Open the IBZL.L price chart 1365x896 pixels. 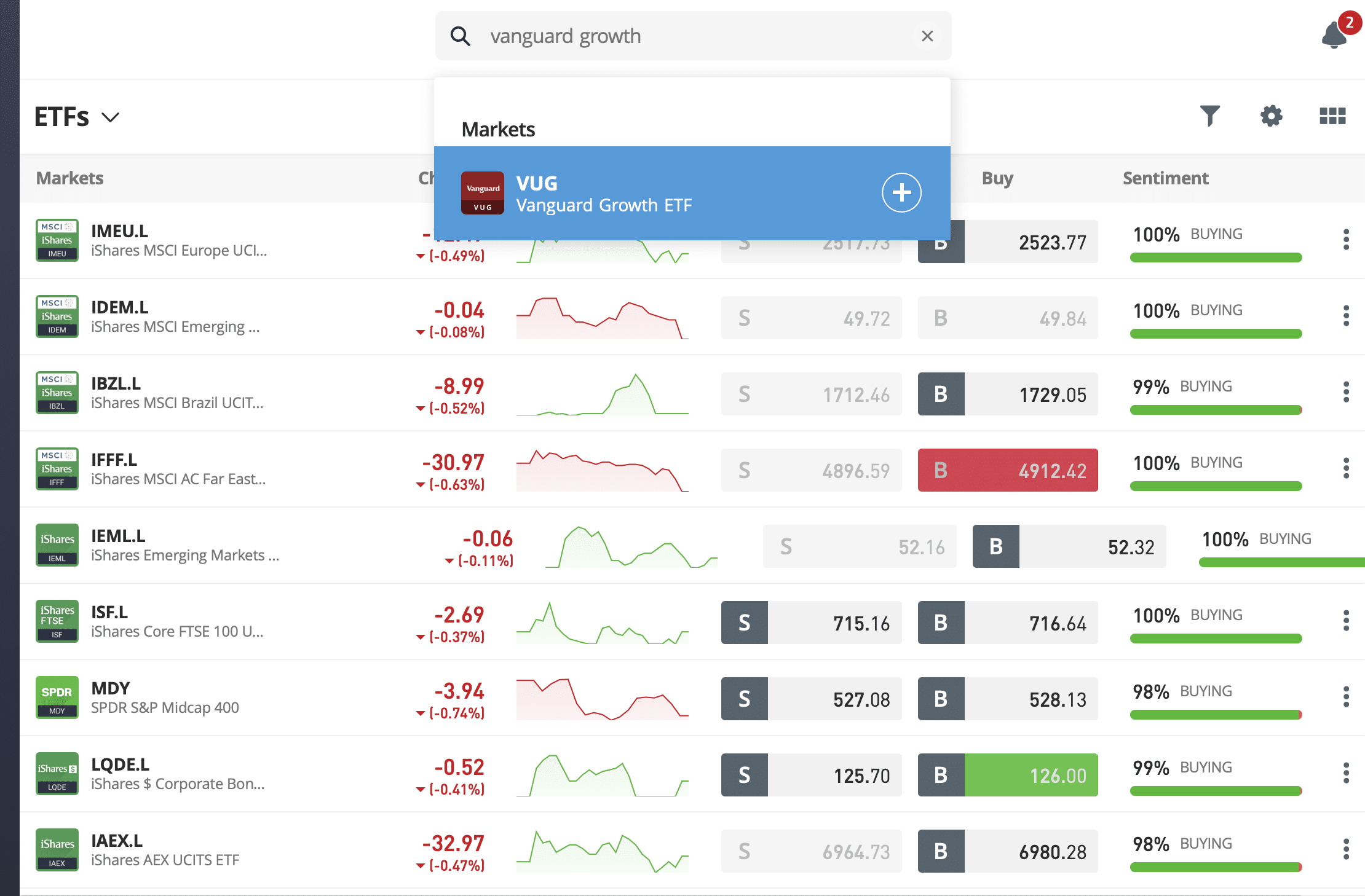click(x=603, y=394)
